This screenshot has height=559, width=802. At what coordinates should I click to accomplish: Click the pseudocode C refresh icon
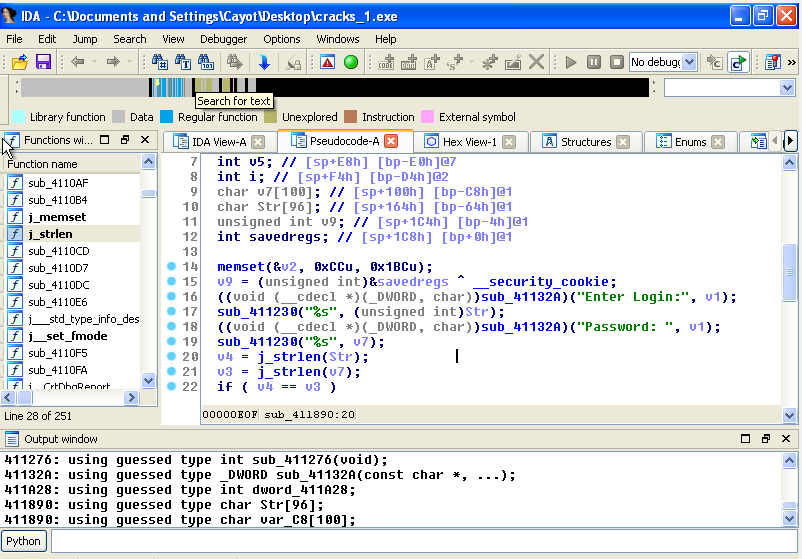(x=739, y=62)
